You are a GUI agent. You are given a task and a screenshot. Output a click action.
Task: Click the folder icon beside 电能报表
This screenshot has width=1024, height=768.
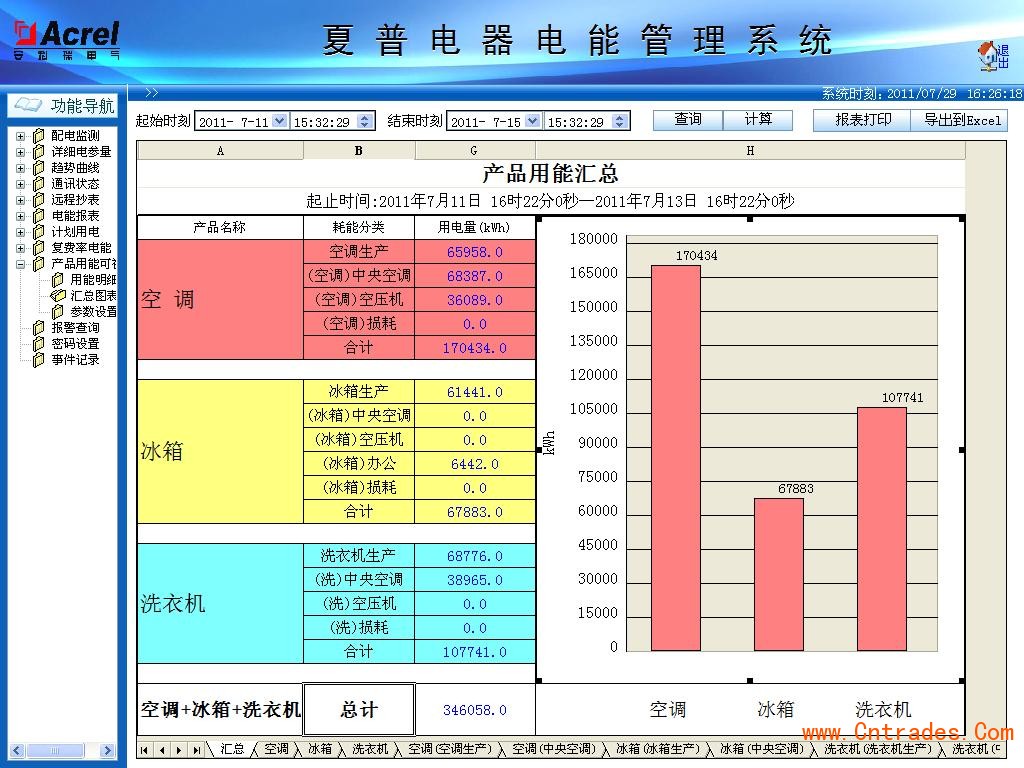39,216
